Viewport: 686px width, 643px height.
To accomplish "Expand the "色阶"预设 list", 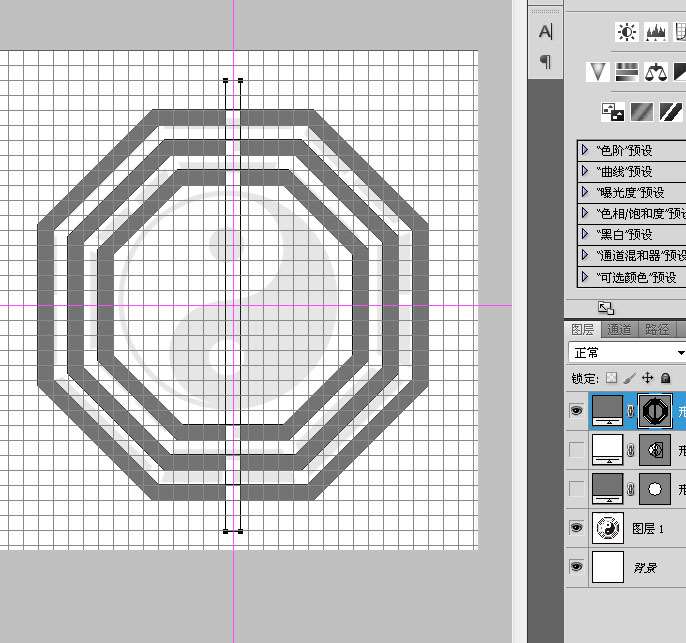I will [x=585, y=150].
